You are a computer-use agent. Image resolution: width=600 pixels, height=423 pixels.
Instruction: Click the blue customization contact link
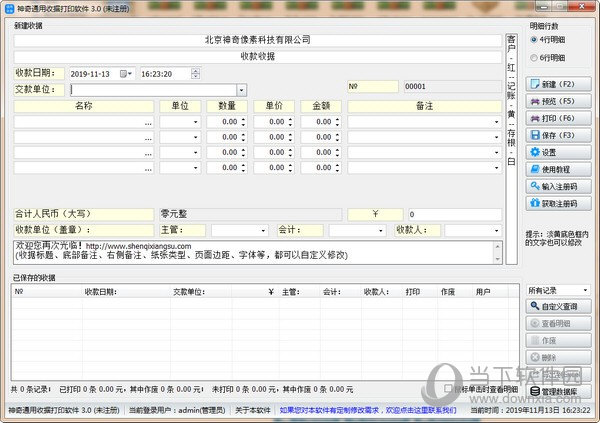click(x=368, y=410)
